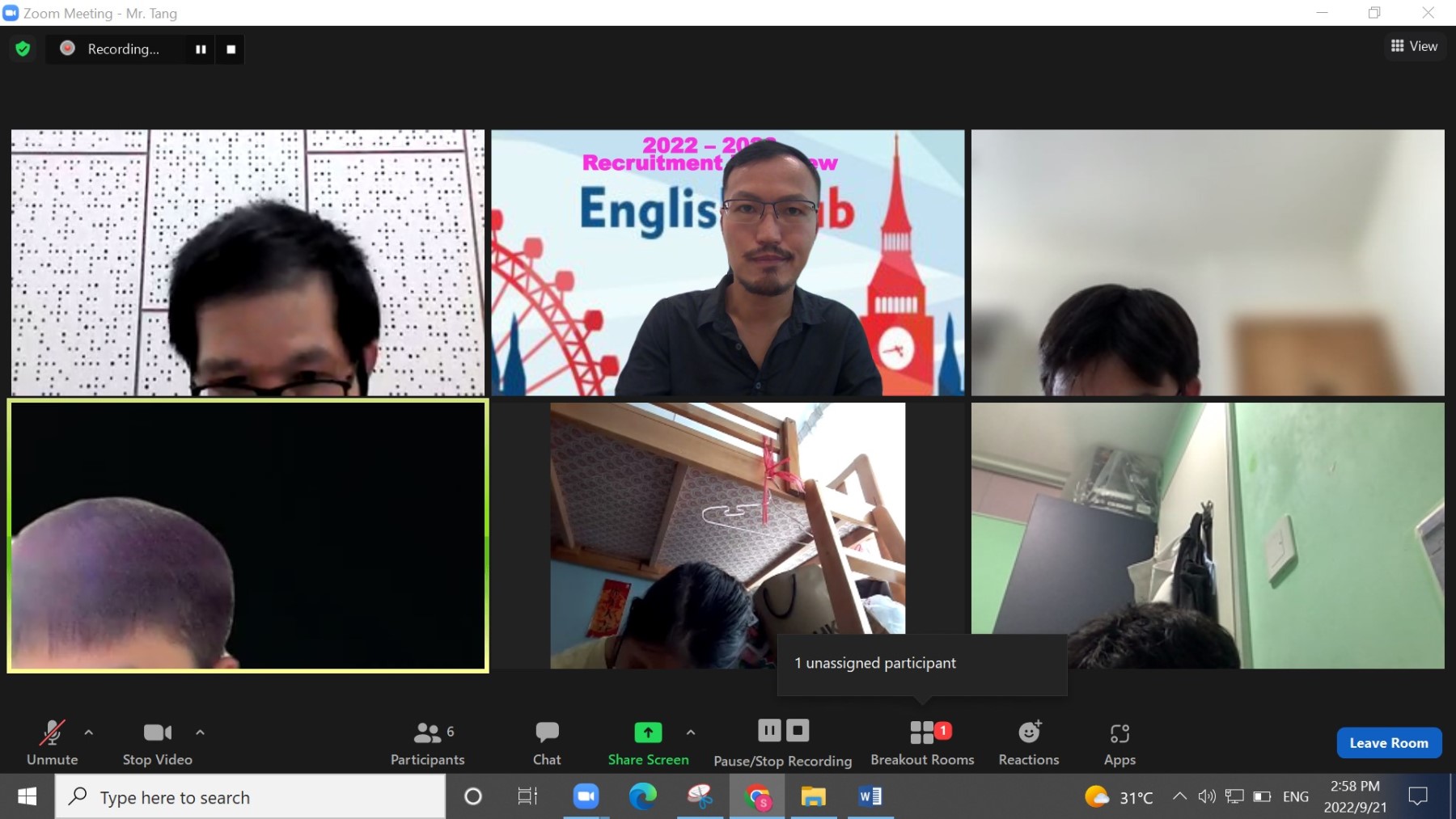1456x819 pixels.
Task: Select the dotted wall participant video
Action: click(248, 263)
